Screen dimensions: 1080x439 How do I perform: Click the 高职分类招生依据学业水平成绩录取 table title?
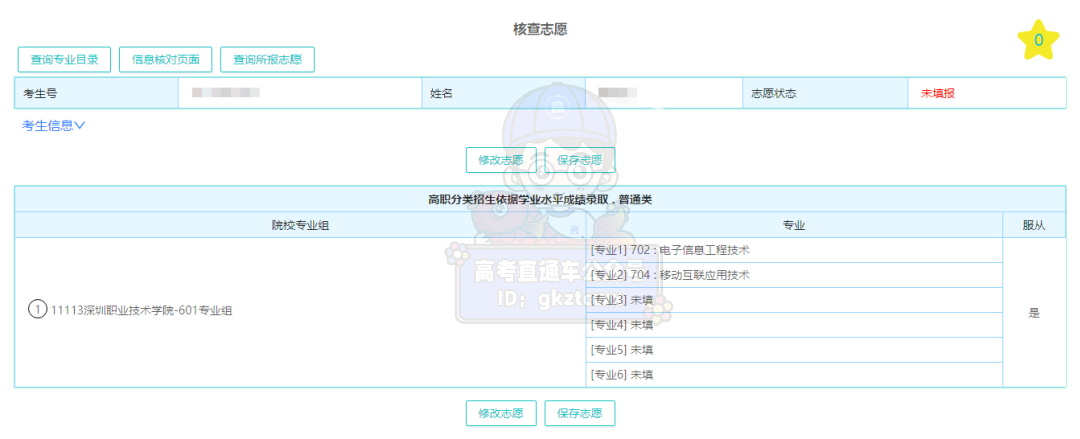click(x=540, y=200)
